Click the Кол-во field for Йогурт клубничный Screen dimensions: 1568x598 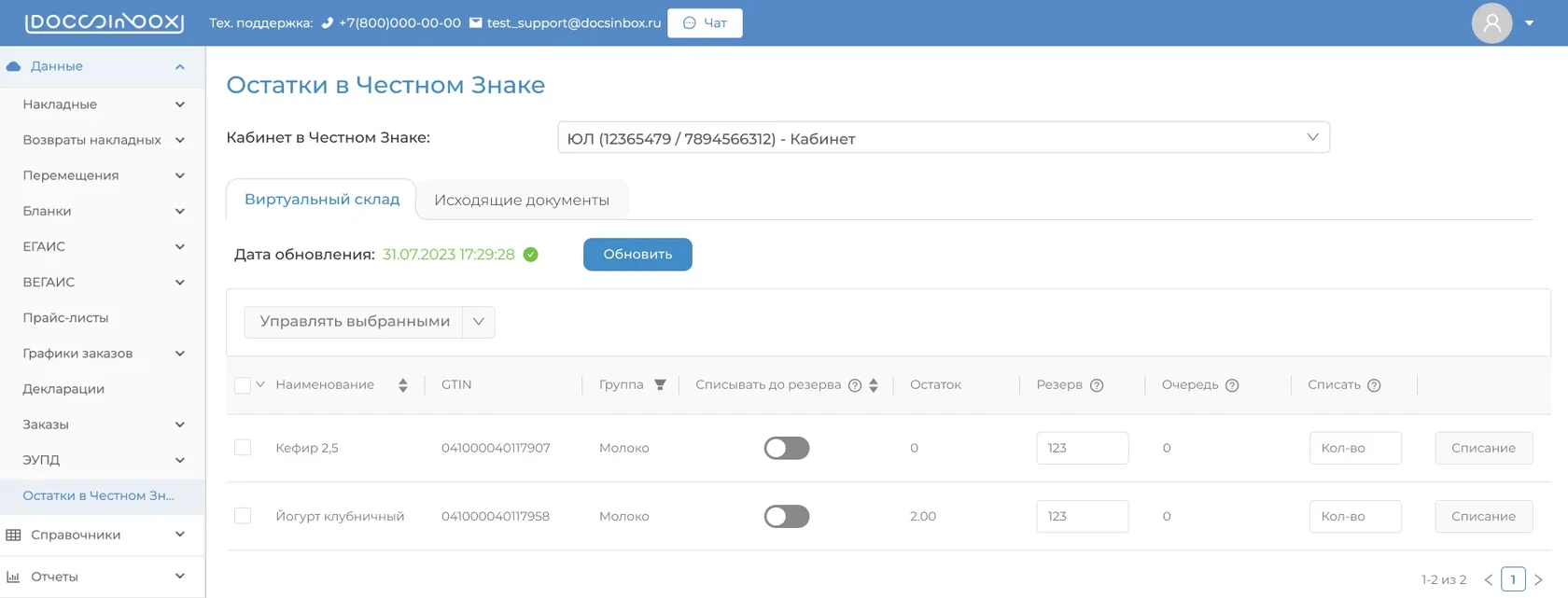tap(1354, 516)
